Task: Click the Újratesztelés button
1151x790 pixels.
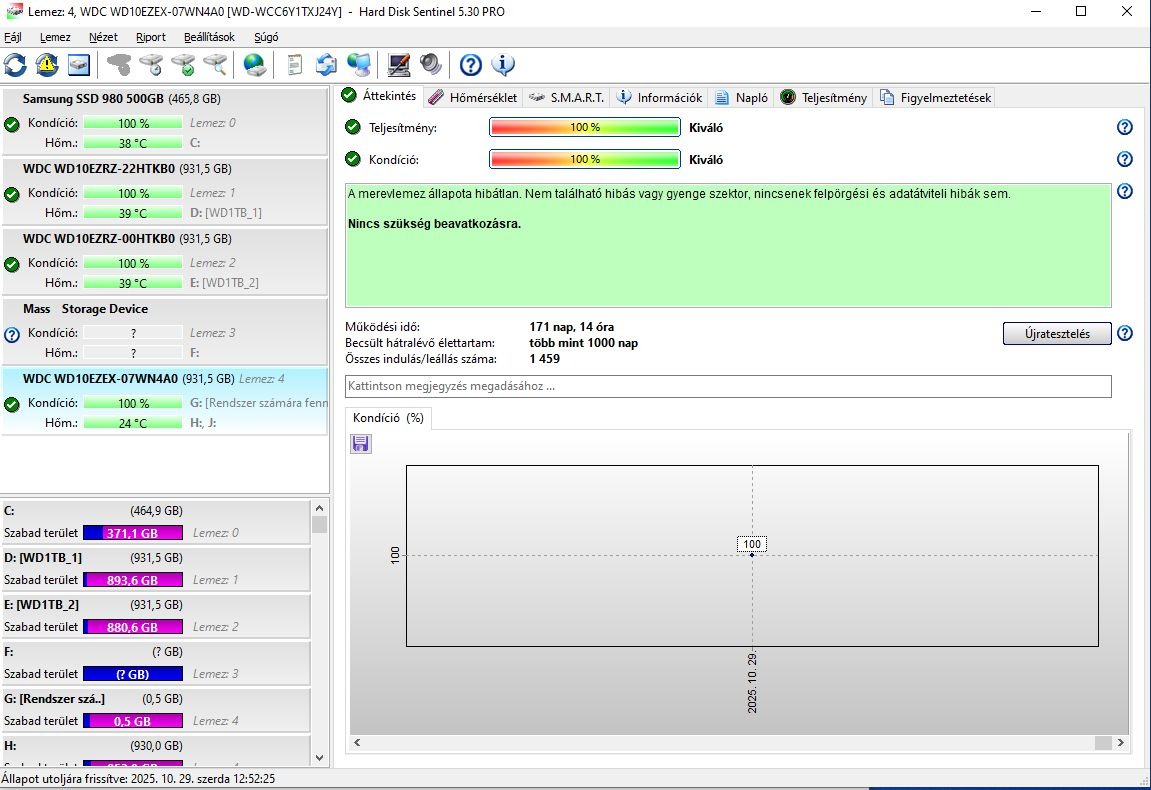Action: (1057, 333)
